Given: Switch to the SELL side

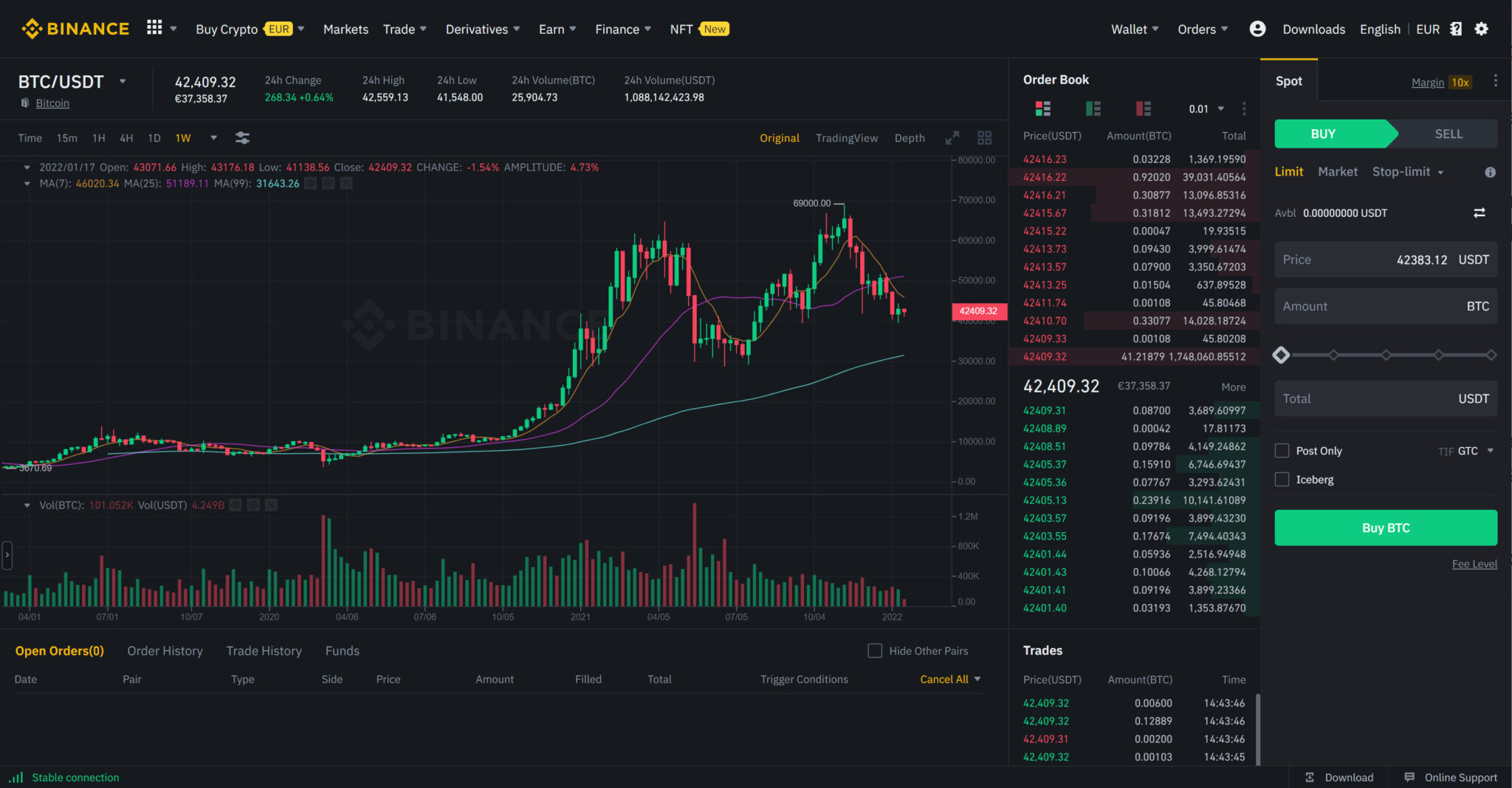Looking at the screenshot, I should click(1449, 134).
